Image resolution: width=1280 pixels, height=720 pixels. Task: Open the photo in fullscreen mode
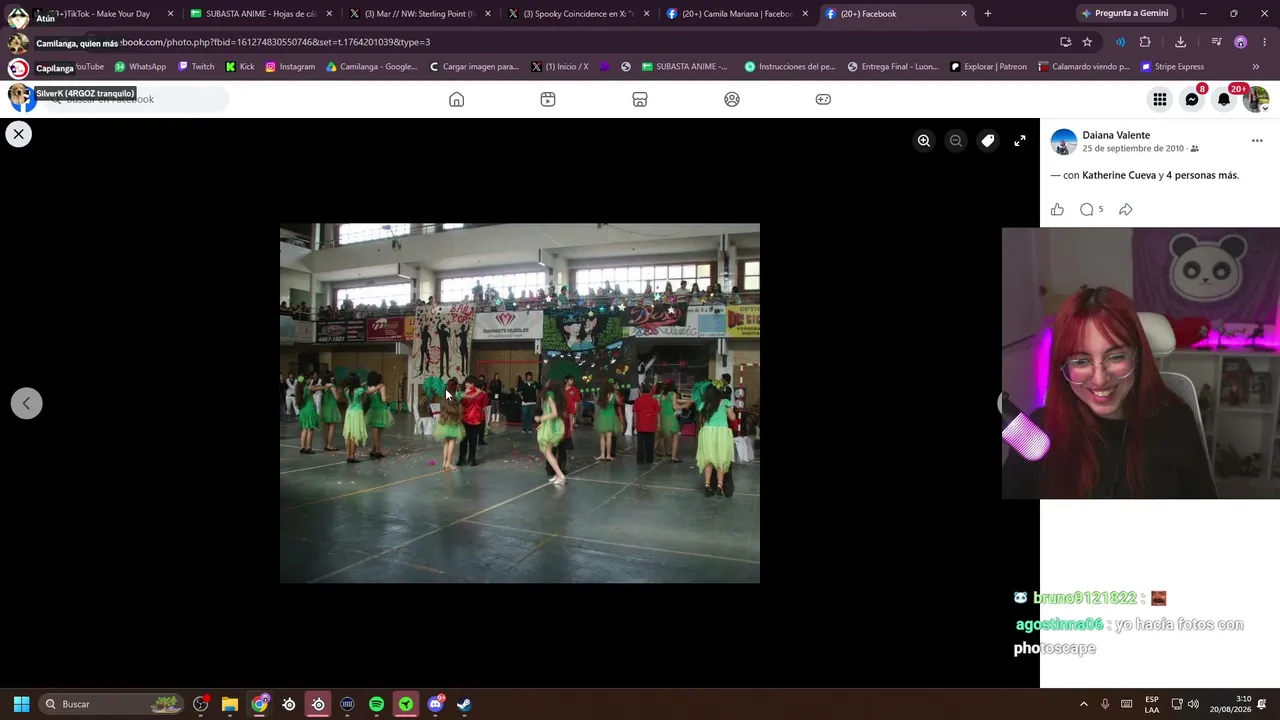1020,141
